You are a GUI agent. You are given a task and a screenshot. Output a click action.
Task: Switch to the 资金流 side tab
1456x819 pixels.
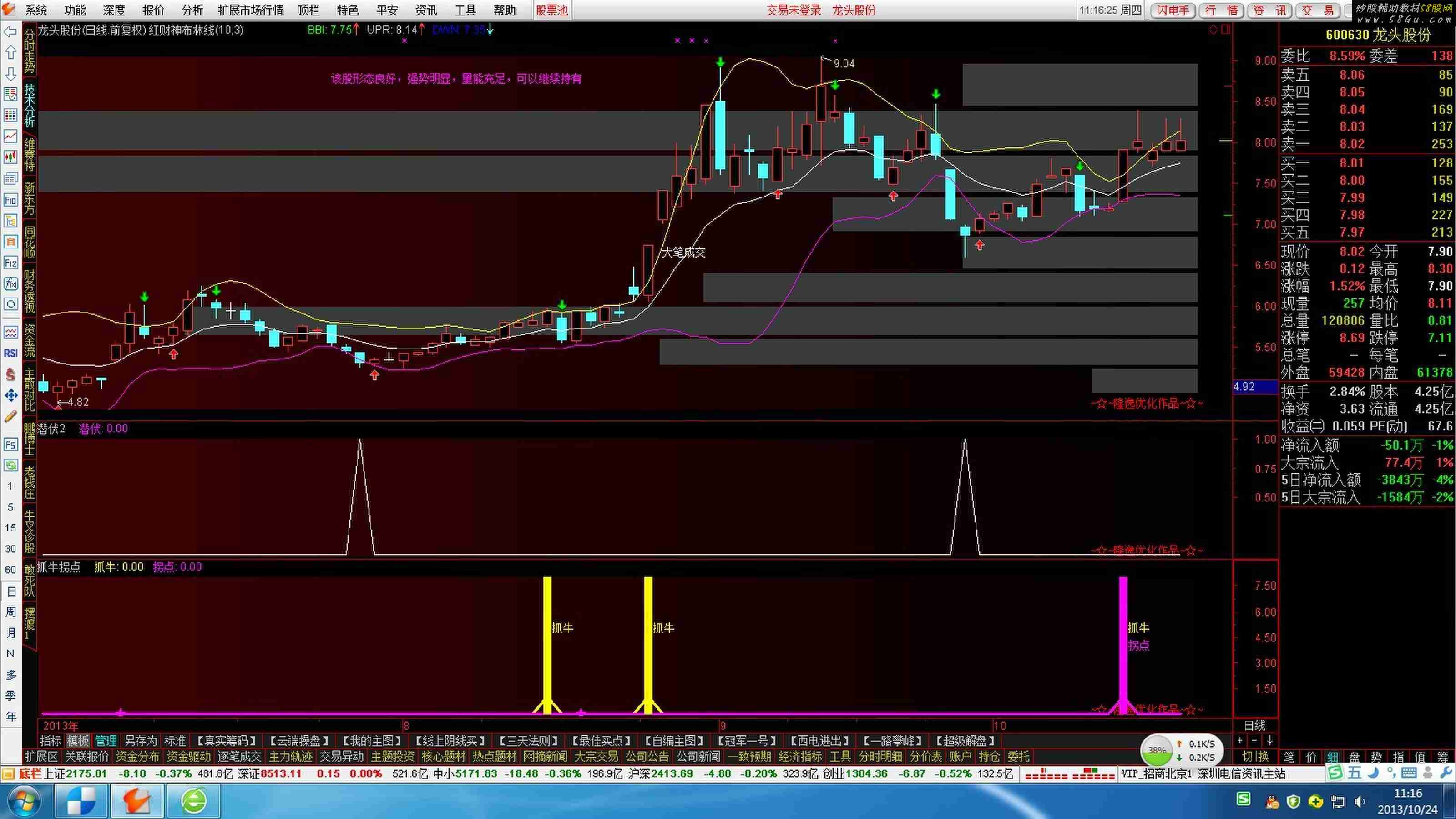pyautogui.click(x=30, y=340)
